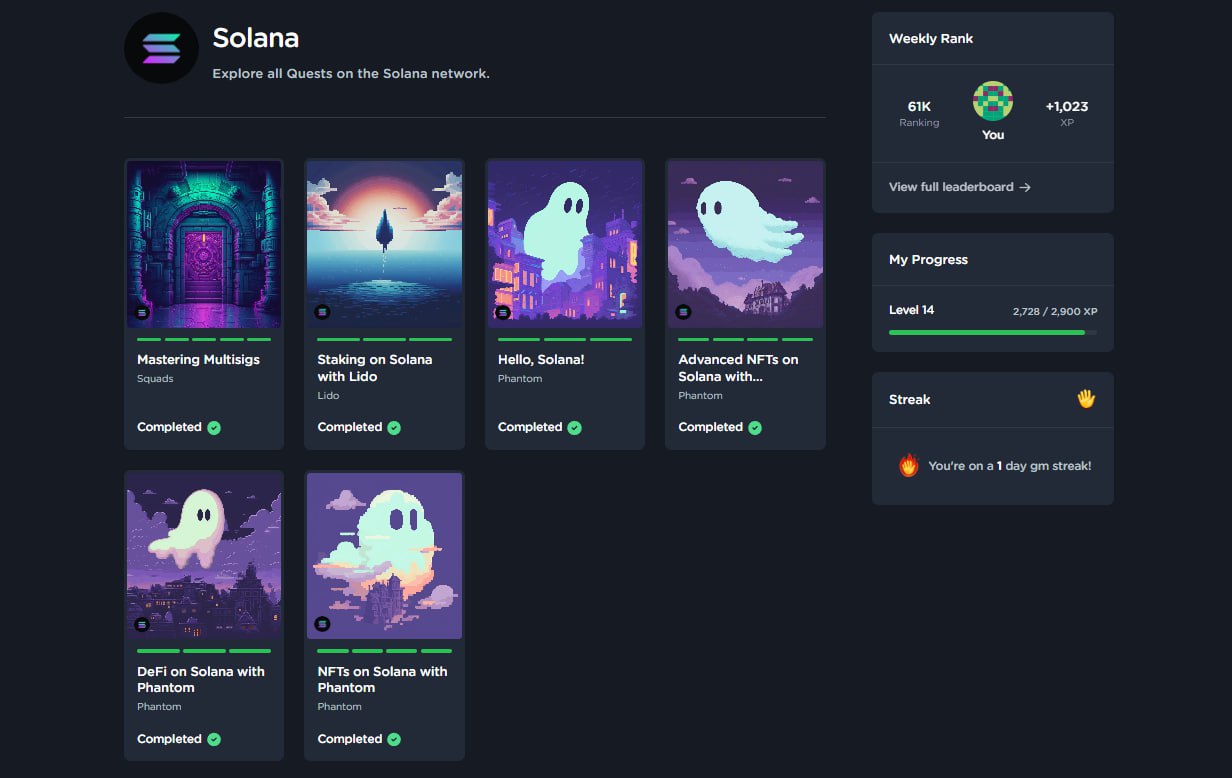This screenshot has width=1232, height=778.
Task: Click the green check on Staking on Solana card
Action: coord(394,428)
